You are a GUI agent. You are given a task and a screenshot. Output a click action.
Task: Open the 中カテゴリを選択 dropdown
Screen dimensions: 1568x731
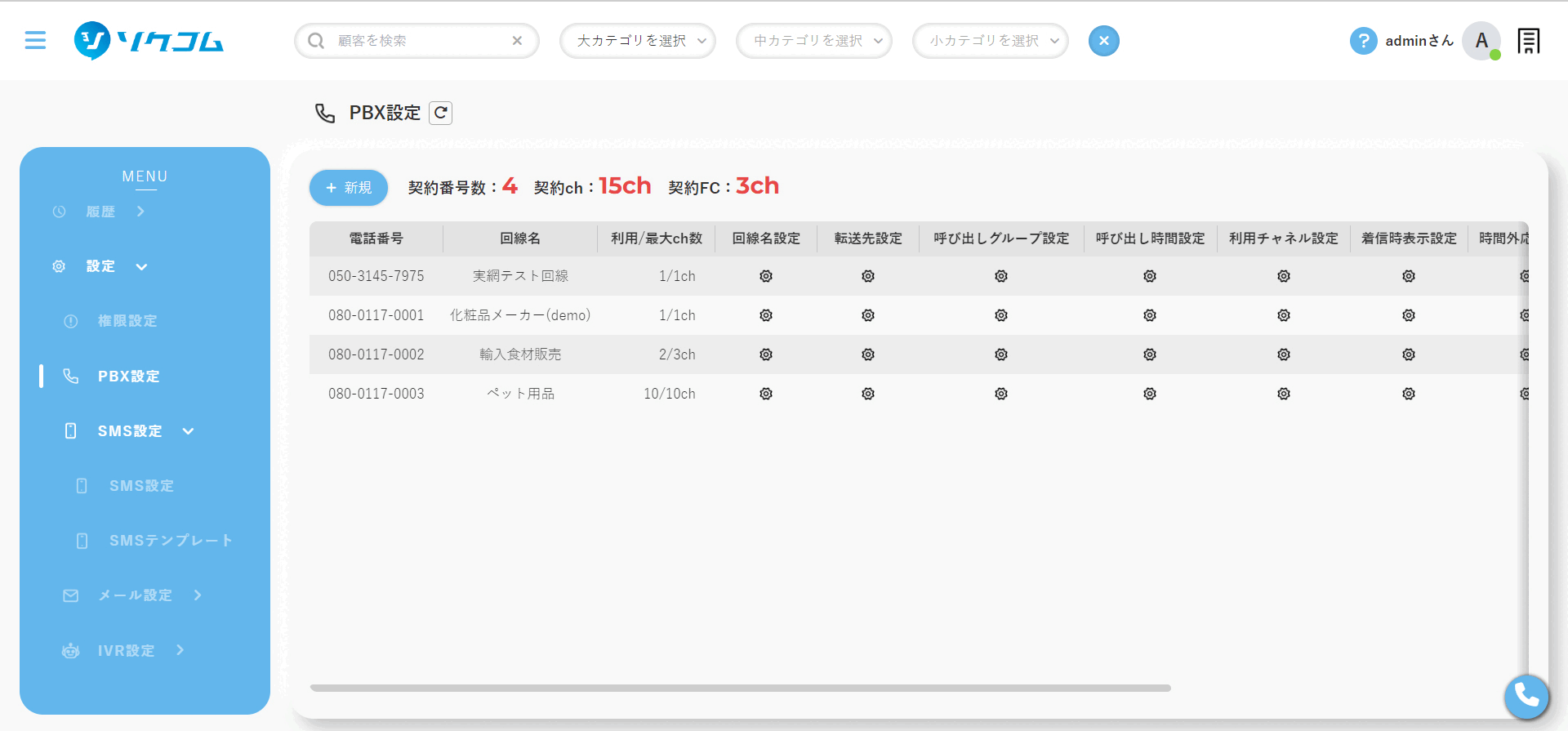[813, 41]
